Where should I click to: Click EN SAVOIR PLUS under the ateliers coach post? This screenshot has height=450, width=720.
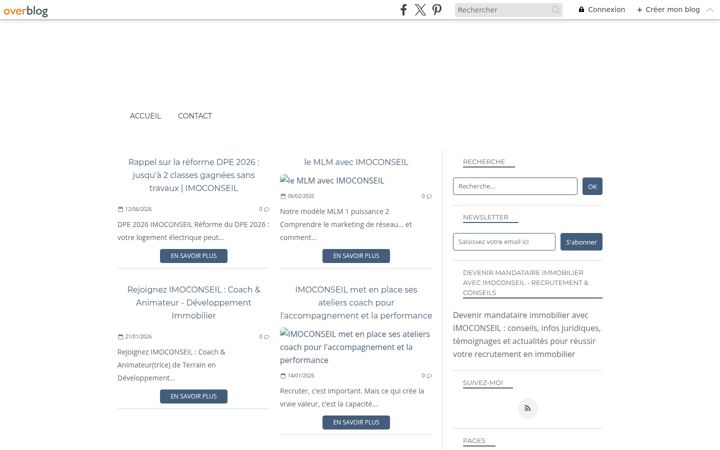pos(356,422)
